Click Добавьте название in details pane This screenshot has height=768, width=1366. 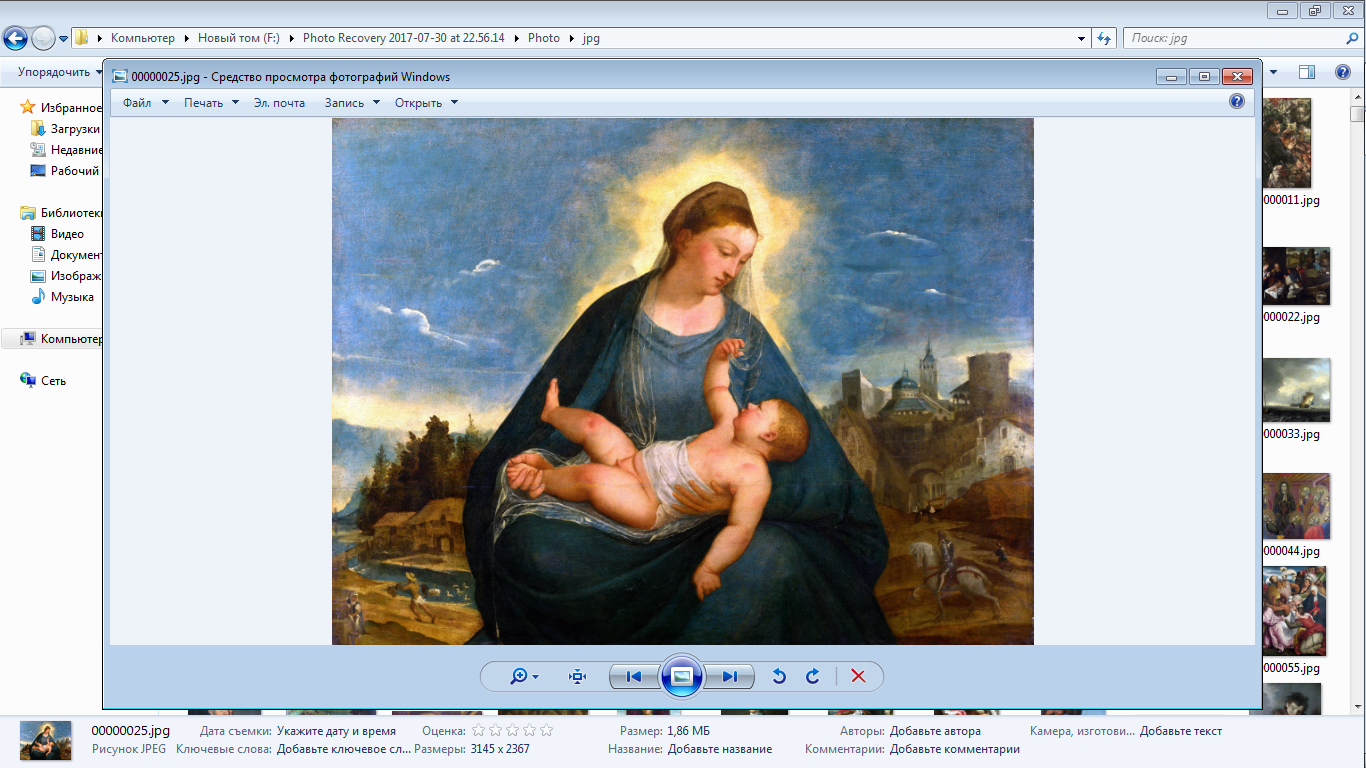tap(720, 749)
